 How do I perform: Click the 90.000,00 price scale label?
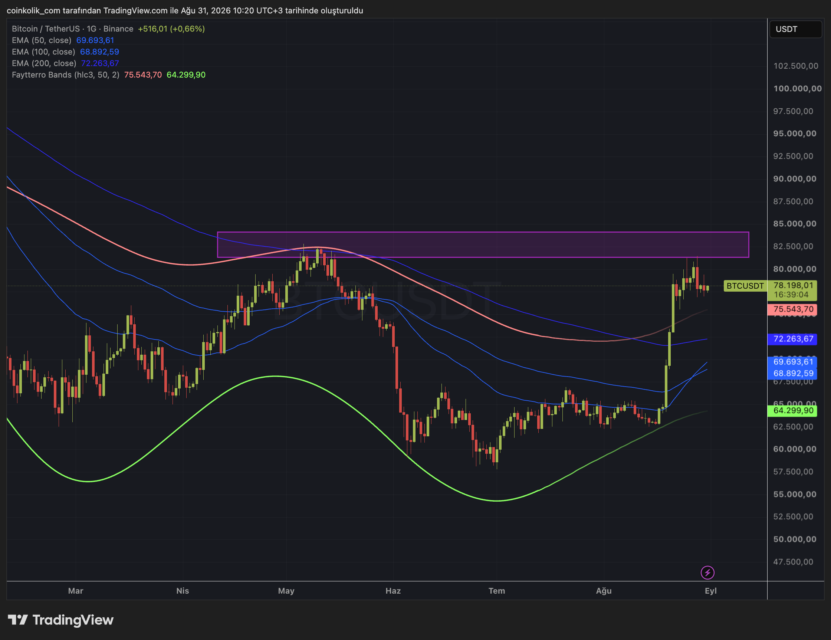click(794, 179)
